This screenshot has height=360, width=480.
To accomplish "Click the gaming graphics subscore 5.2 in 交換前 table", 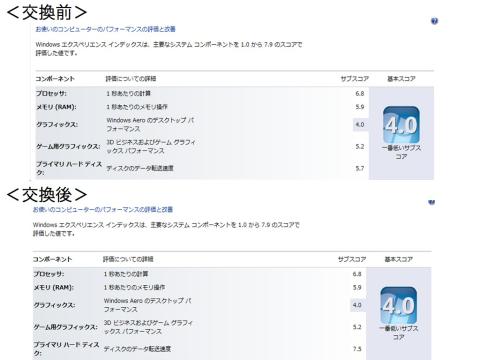I will 360,147.
